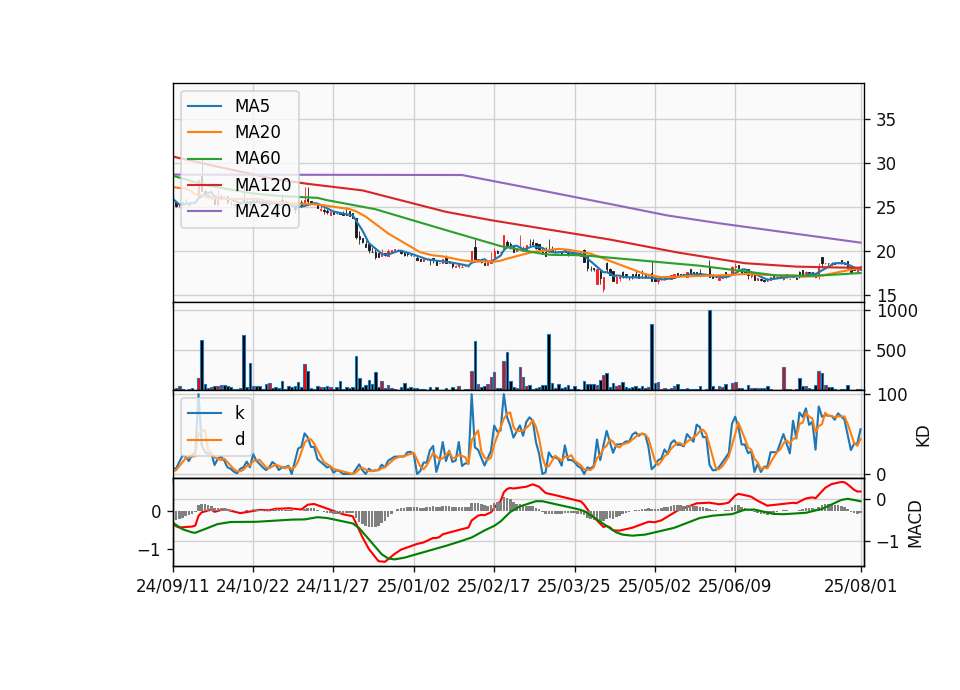Click the MA20 legend label
This screenshot has width=960, height=690.
257,132
